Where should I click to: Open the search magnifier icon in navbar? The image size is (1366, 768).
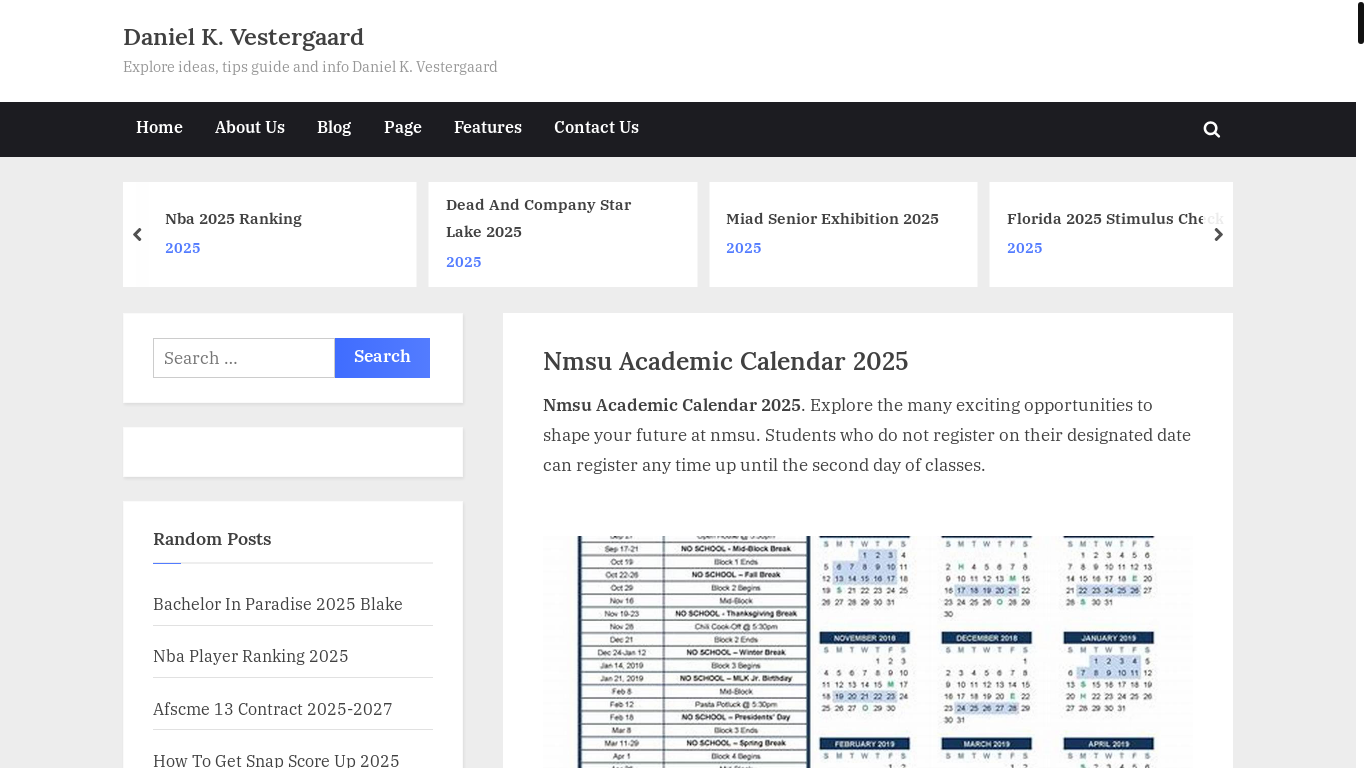1211,129
